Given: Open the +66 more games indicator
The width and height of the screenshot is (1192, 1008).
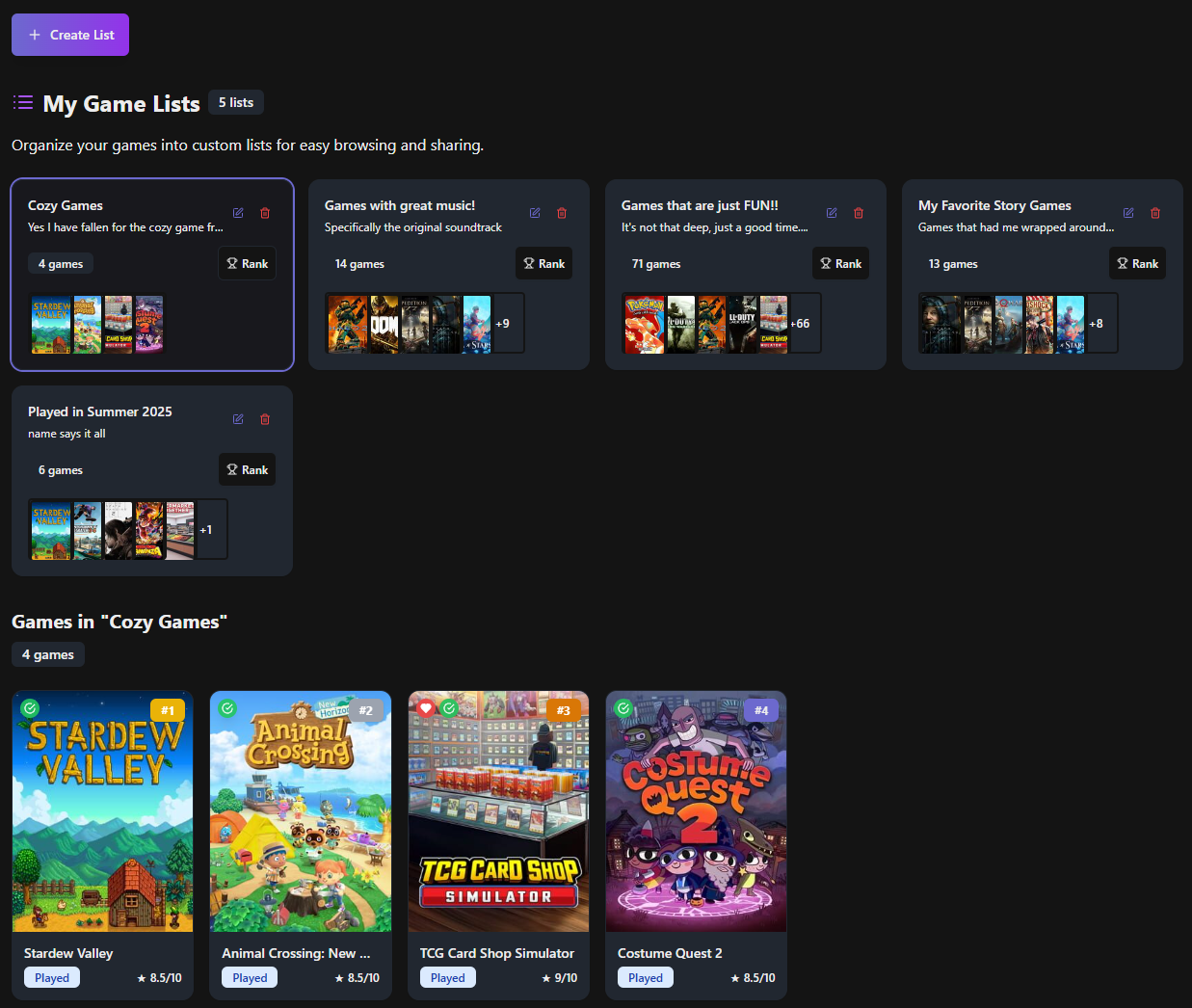Looking at the screenshot, I should (800, 324).
